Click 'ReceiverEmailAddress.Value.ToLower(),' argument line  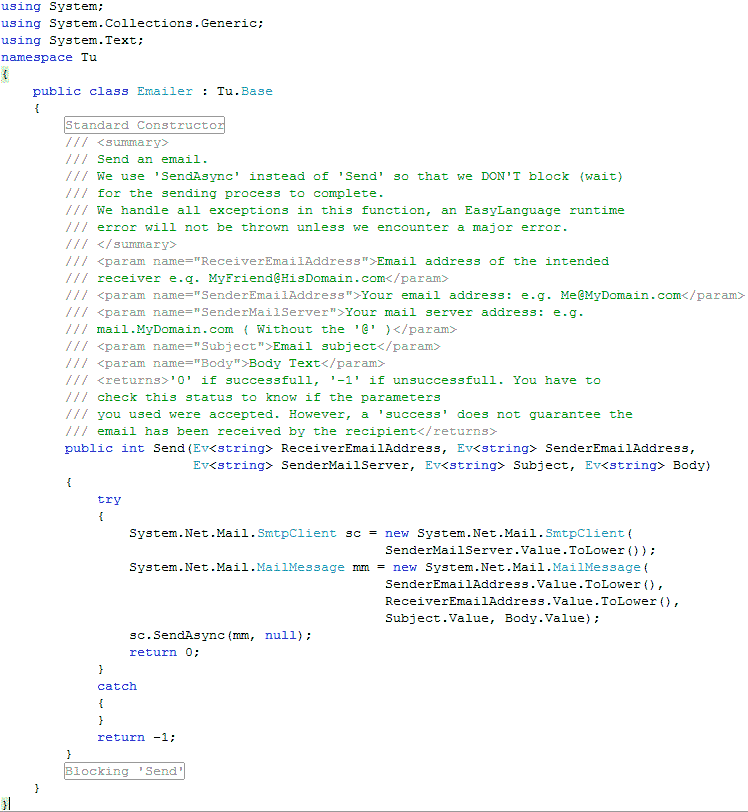pyautogui.click(x=532, y=602)
